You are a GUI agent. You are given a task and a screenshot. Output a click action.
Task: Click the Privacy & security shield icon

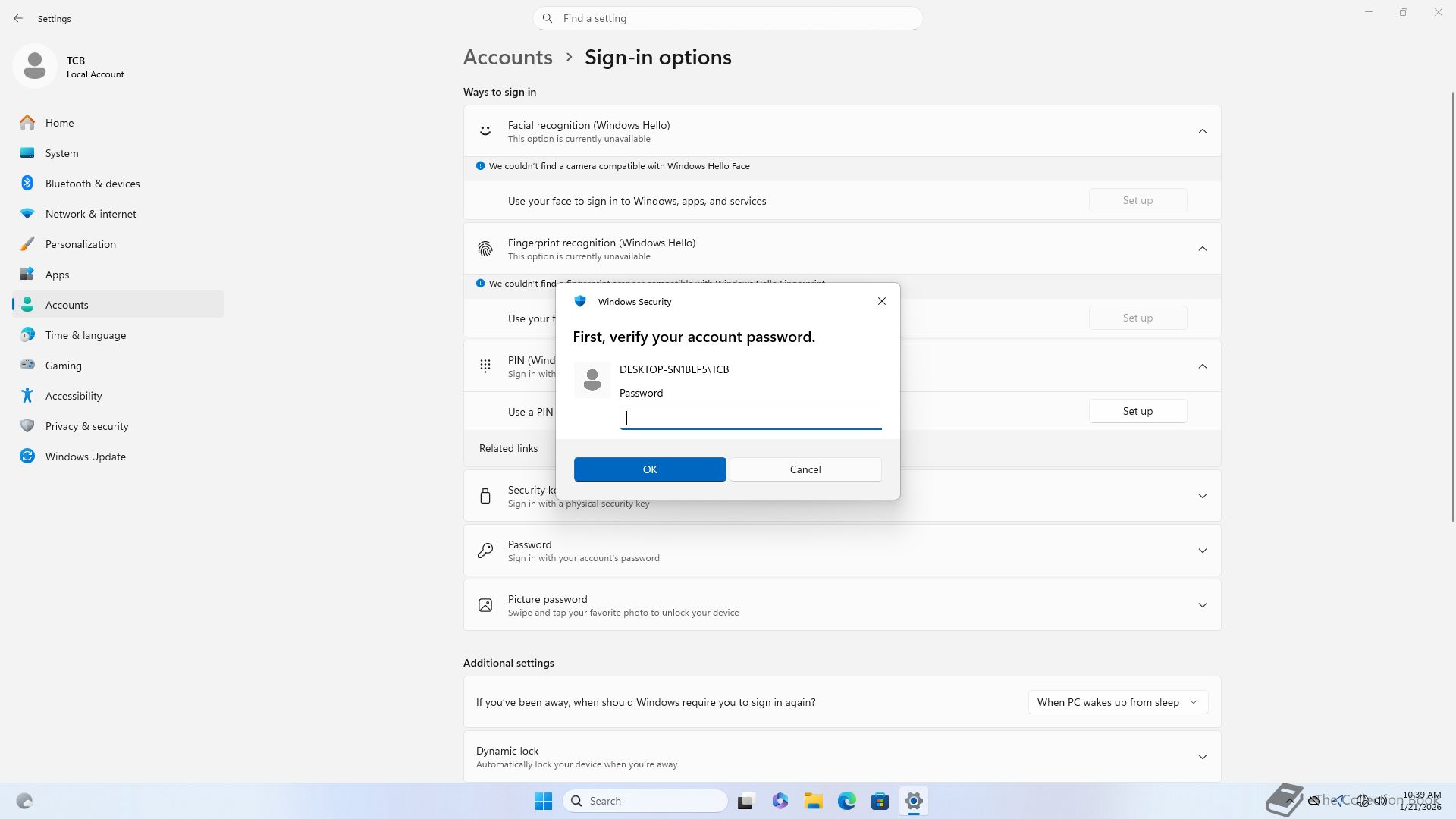(x=27, y=426)
